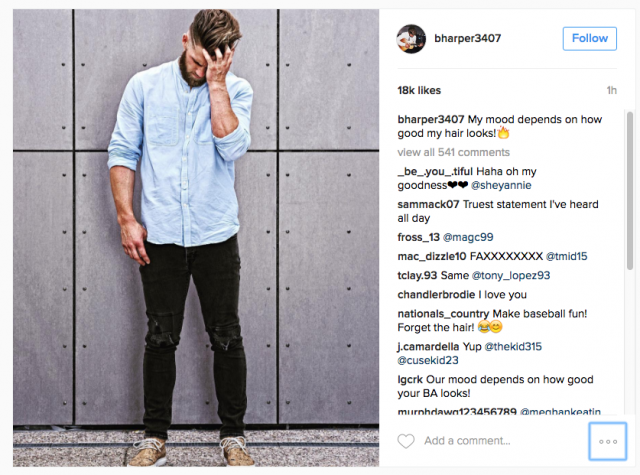Open the three-dots more options menu
This screenshot has width=640, height=475.
pyautogui.click(x=608, y=442)
